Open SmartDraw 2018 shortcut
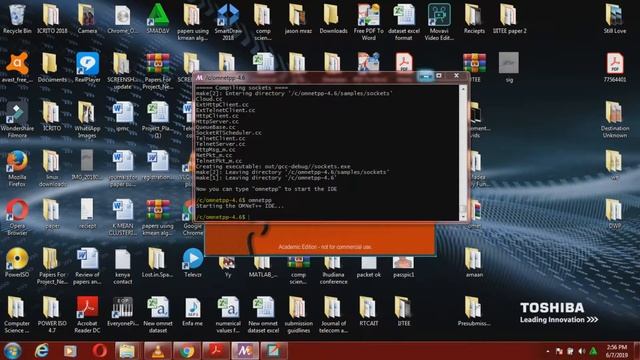Viewport: 640px width, 360px height. tap(228, 22)
